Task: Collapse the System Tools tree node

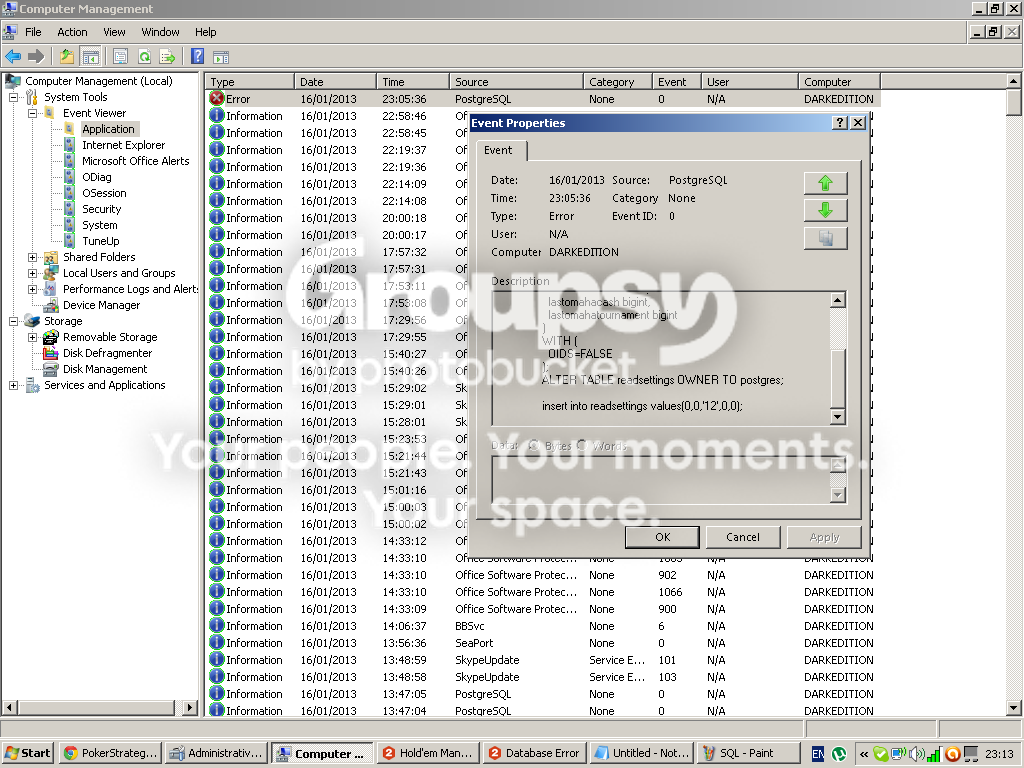Action: click(x=13, y=97)
